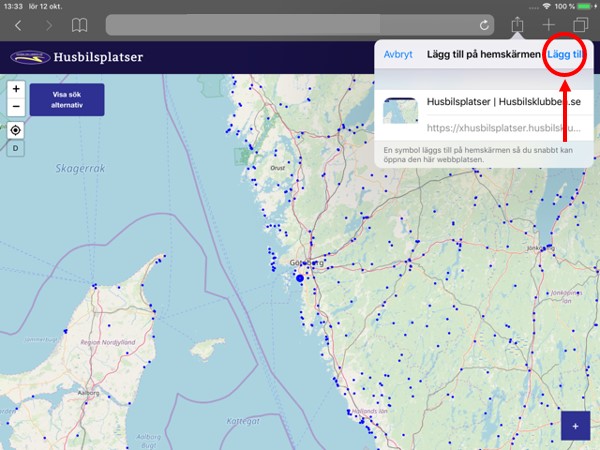This screenshot has height=450, width=600.
Task: Click Visa sök alternativ button
Action: [x=67, y=99]
